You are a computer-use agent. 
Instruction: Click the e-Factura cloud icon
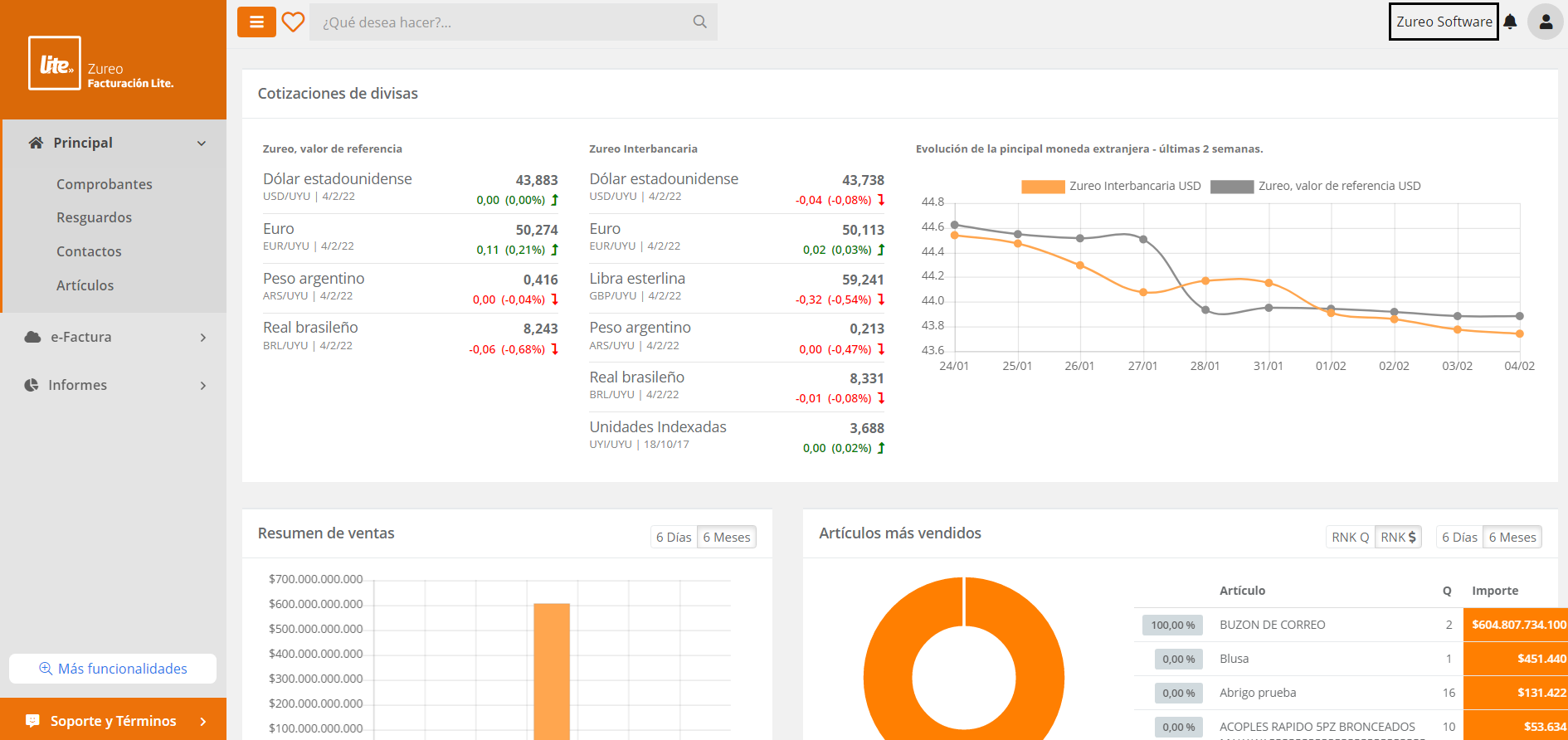(33, 337)
